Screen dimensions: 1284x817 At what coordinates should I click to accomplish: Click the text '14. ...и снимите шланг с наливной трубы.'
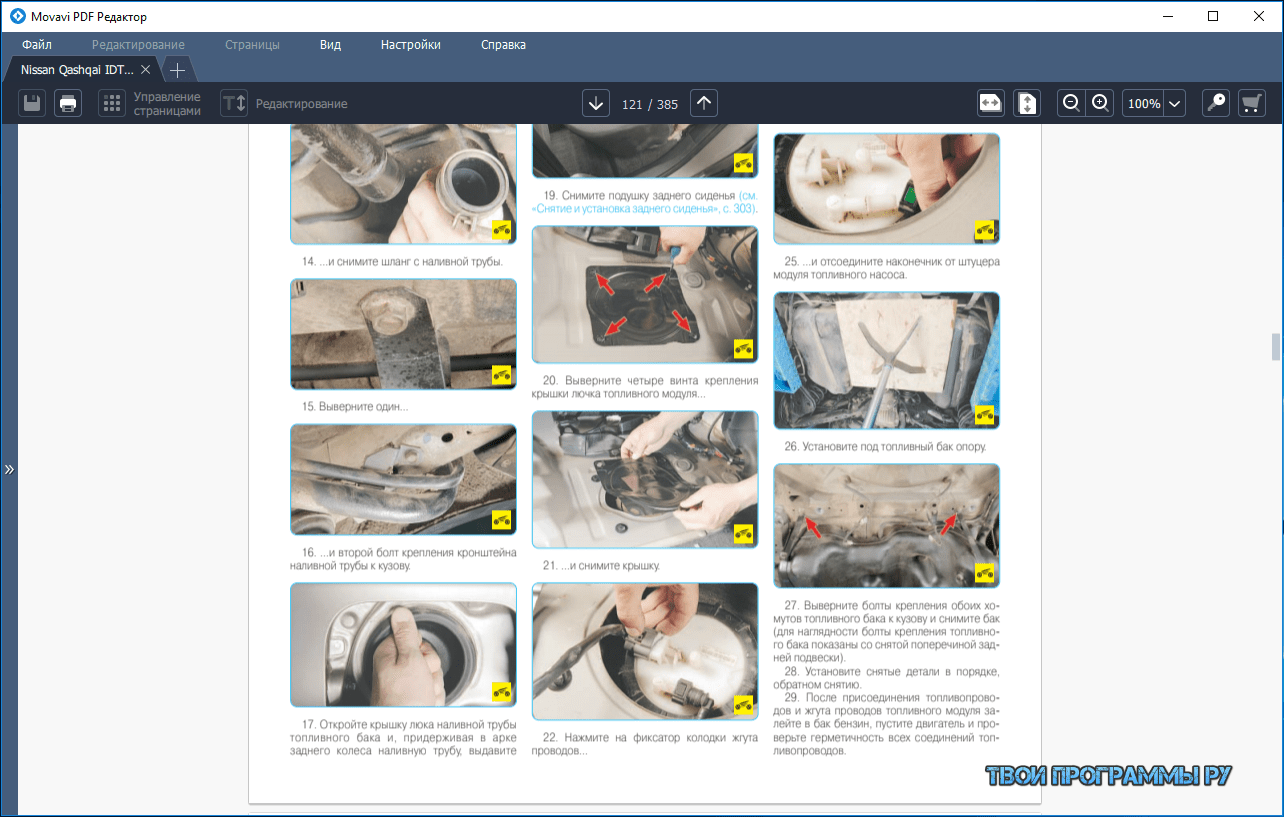pyautogui.click(x=402, y=262)
